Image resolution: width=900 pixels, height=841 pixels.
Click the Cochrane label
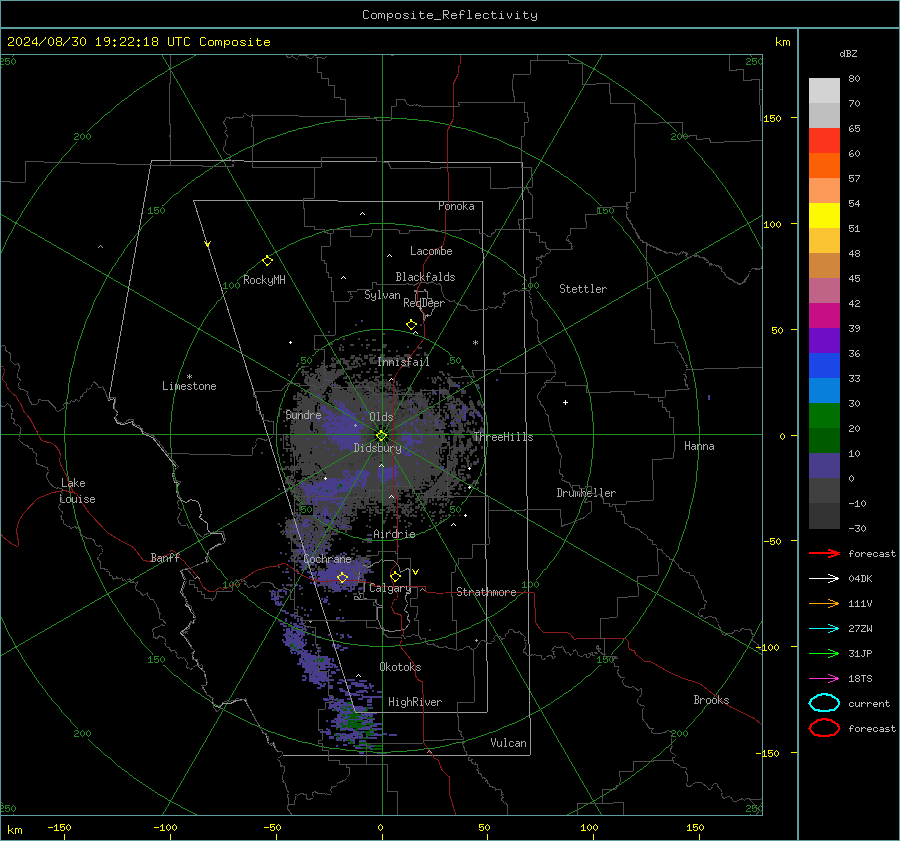pos(327,559)
